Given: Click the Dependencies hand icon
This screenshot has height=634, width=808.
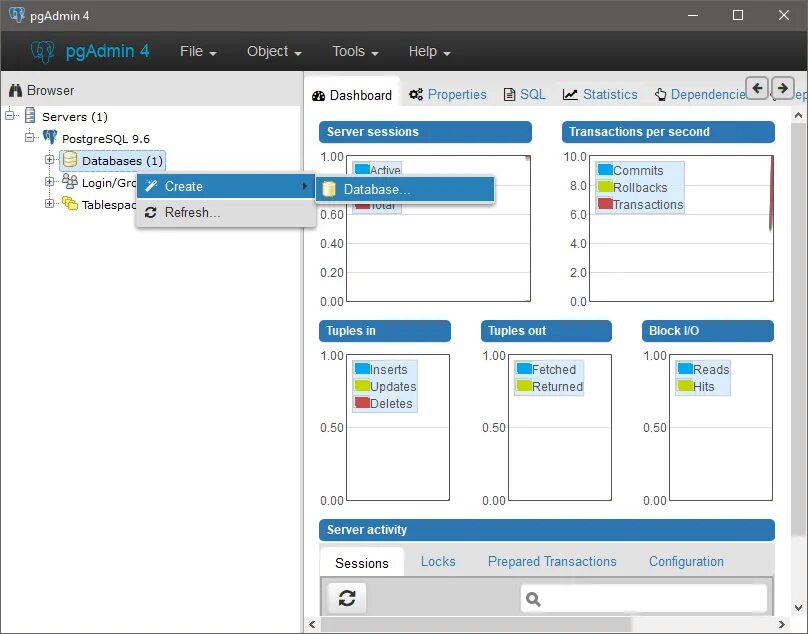Looking at the screenshot, I should pyautogui.click(x=661, y=94).
